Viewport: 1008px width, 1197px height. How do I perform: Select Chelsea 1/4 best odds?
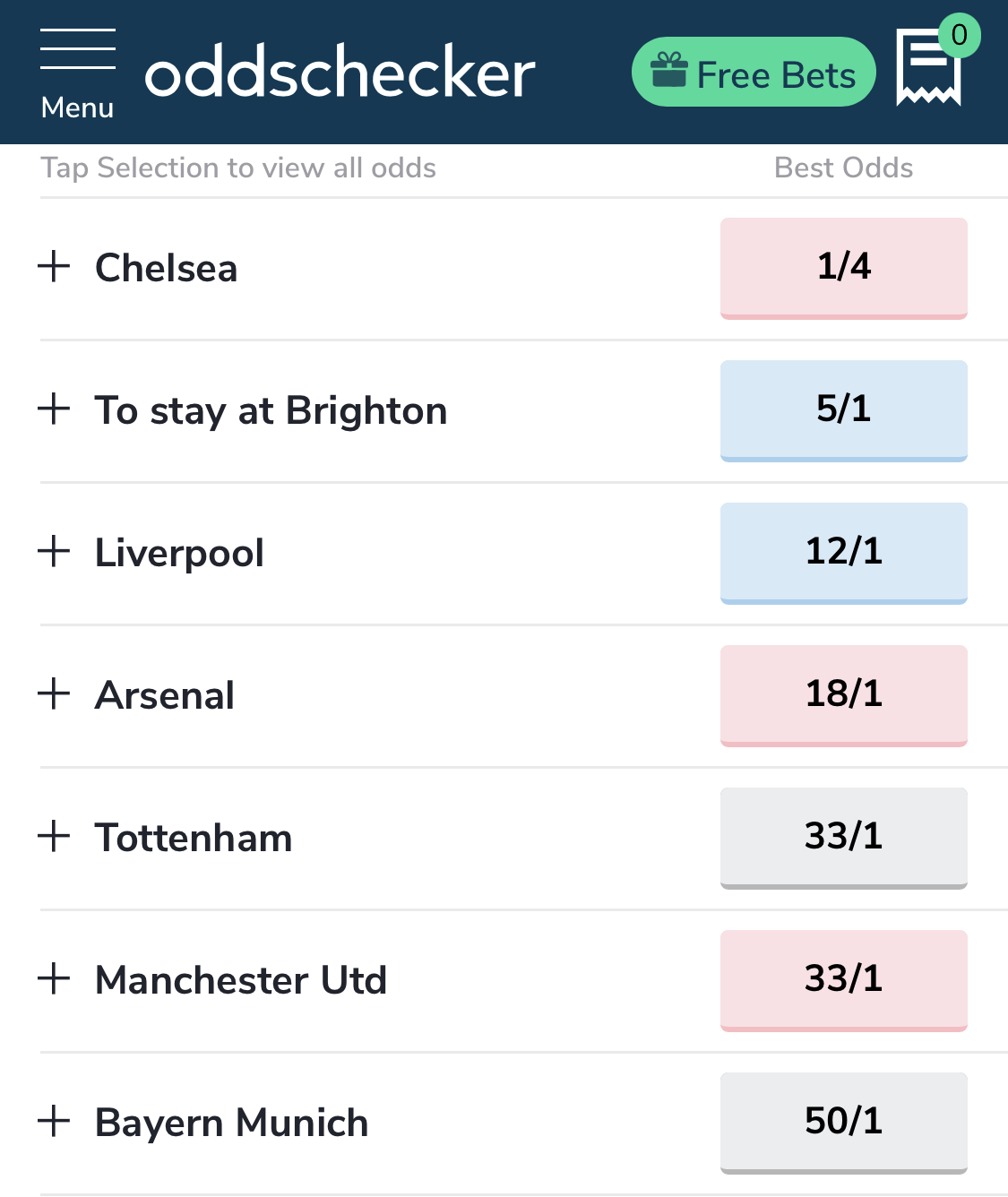coord(844,268)
